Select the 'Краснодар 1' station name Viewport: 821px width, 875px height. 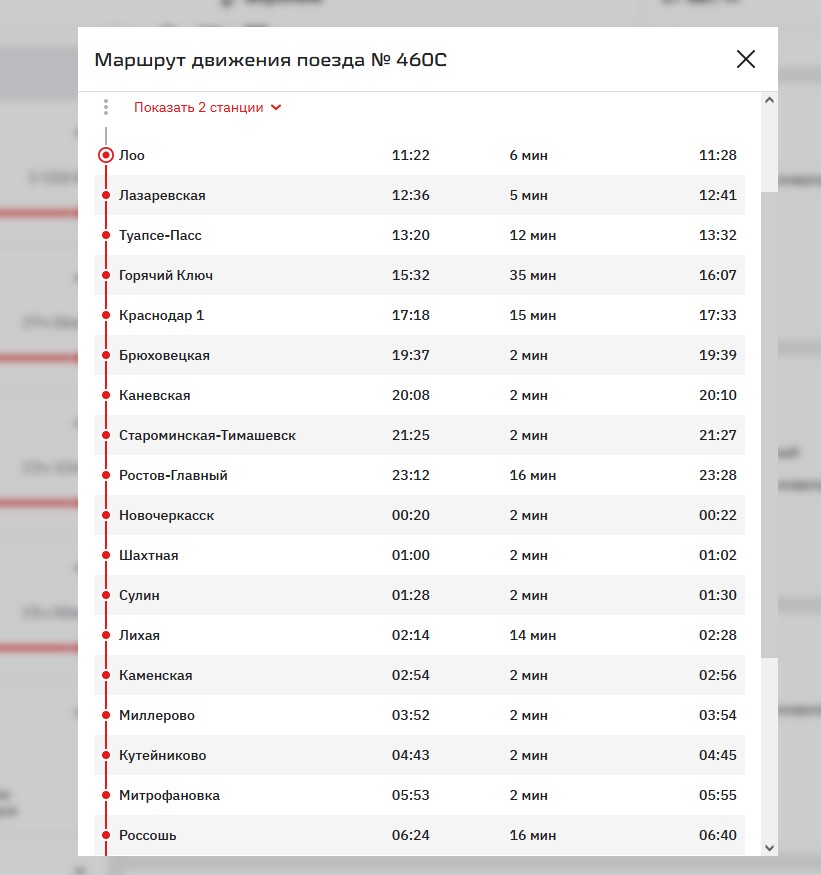point(162,315)
